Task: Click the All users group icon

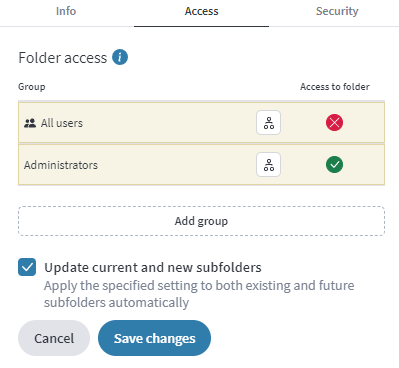Action: [x=30, y=123]
